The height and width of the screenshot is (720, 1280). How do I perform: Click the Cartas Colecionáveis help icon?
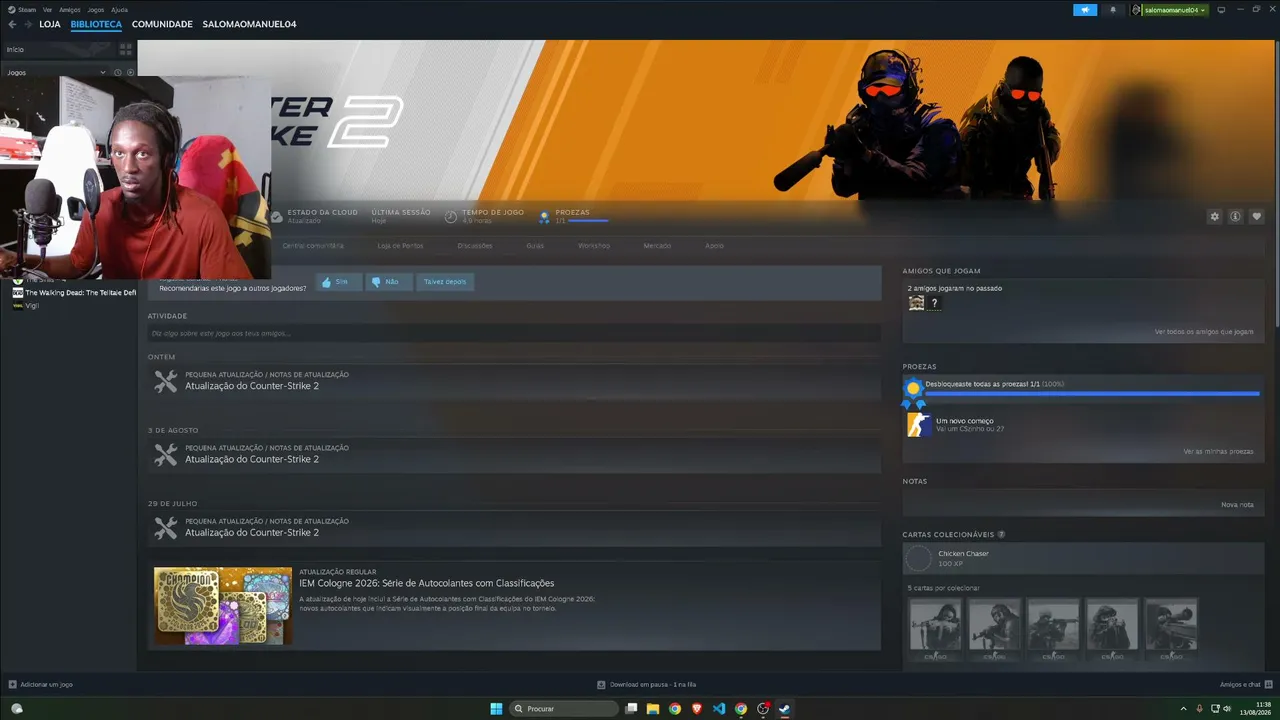[1001, 535]
